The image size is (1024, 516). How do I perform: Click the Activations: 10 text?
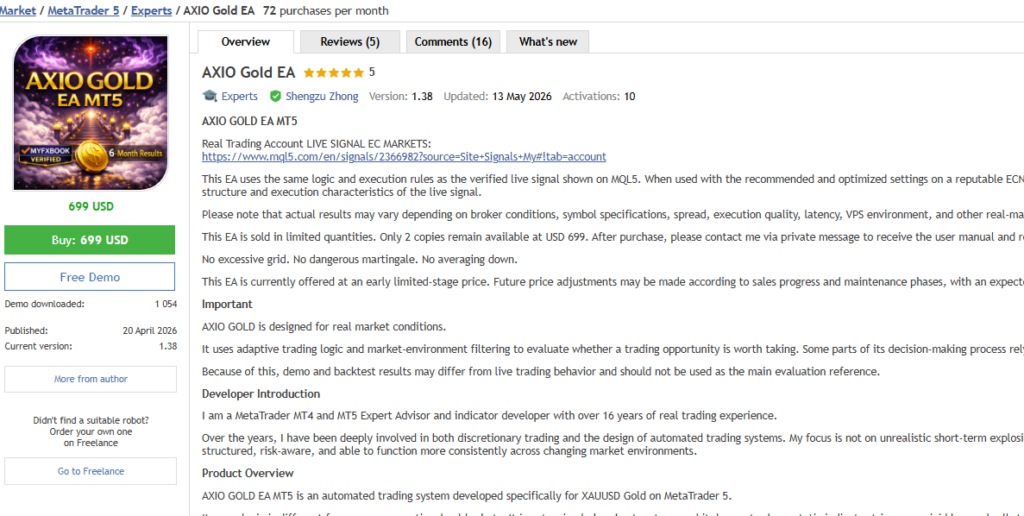coord(599,96)
